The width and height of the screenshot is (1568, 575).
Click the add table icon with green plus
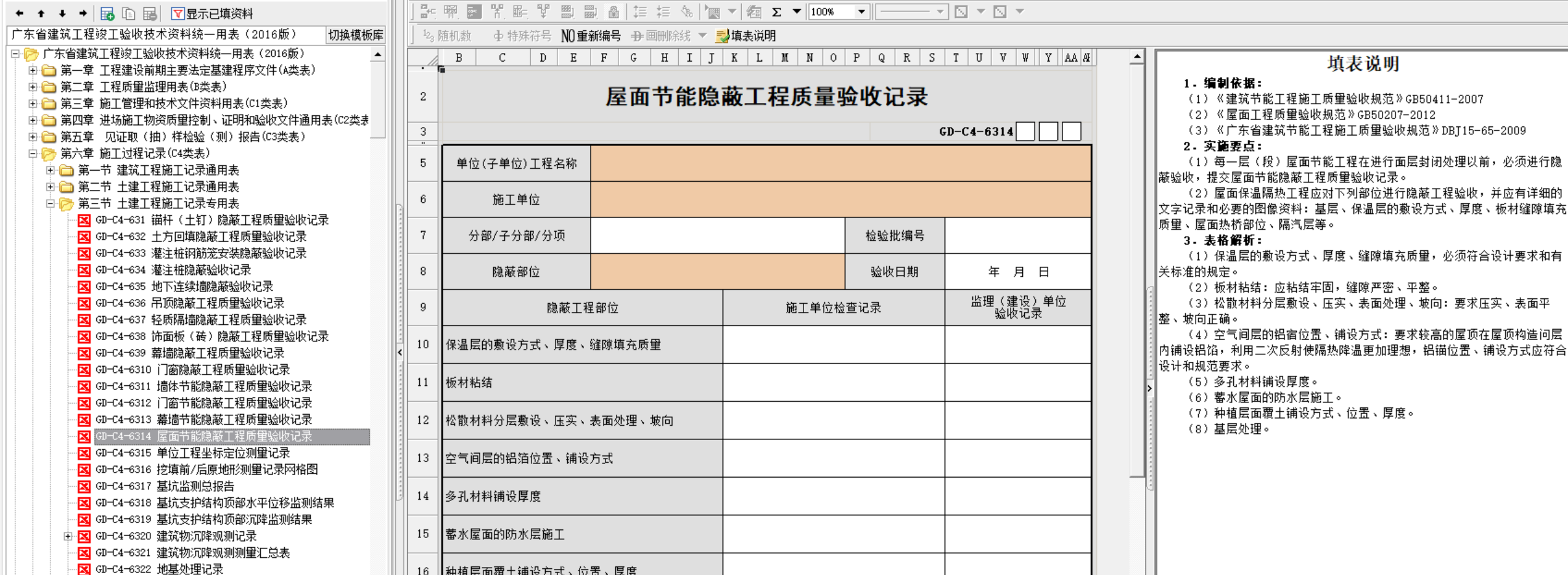107,13
